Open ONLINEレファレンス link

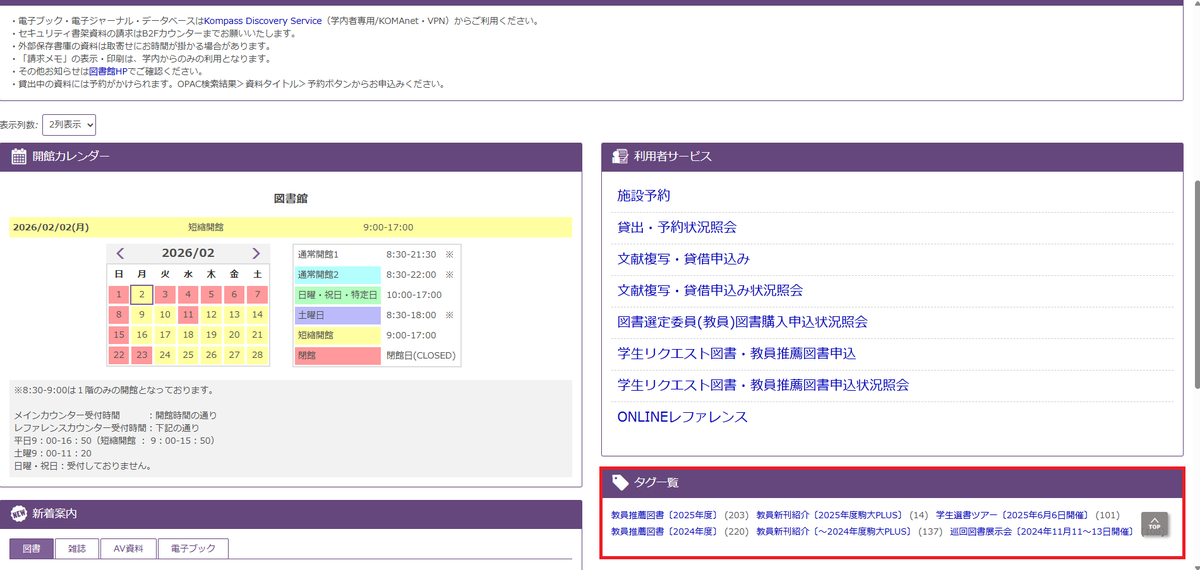682,417
